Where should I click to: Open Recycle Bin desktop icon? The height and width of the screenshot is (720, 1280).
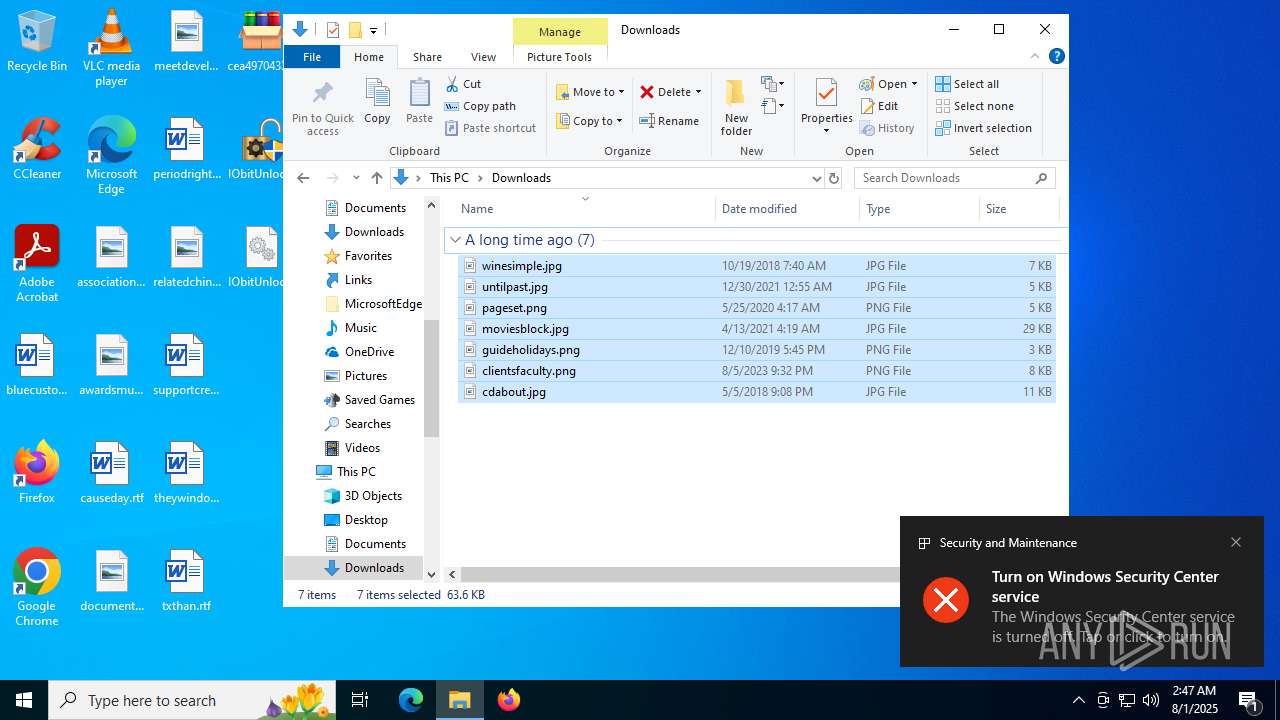point(37,42)
